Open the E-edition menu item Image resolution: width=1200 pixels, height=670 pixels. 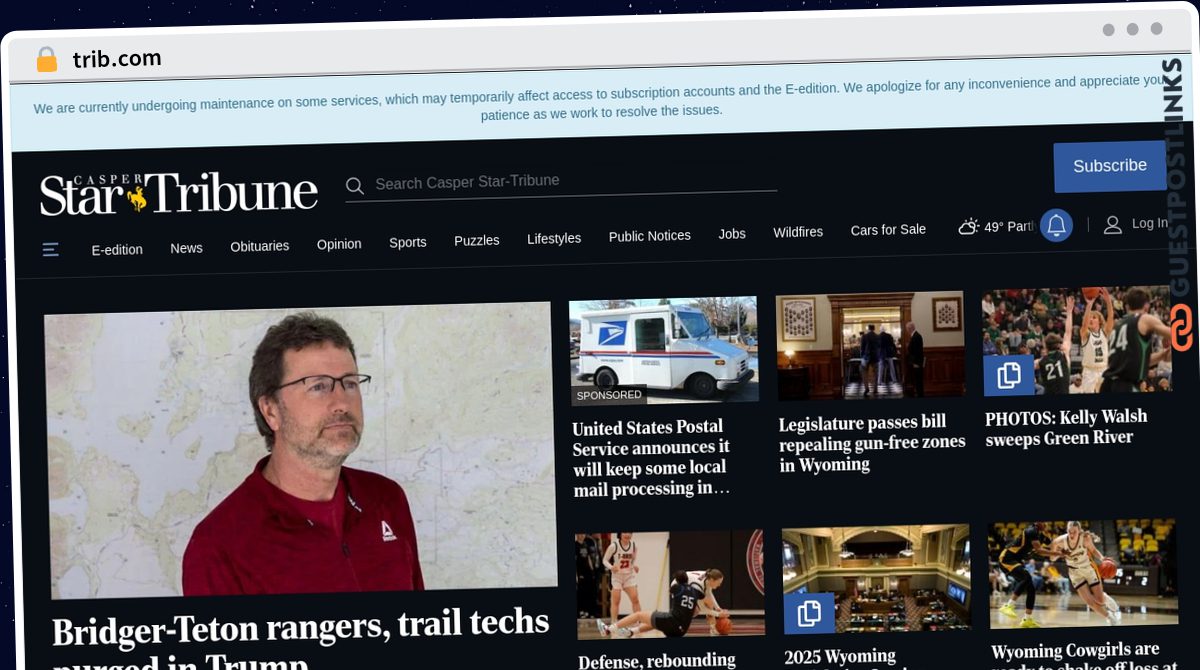pos(117,249)
